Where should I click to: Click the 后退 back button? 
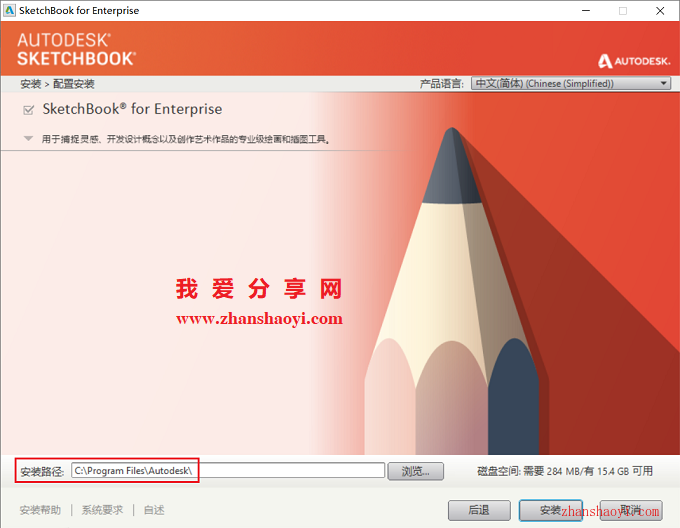click(479, 510)
